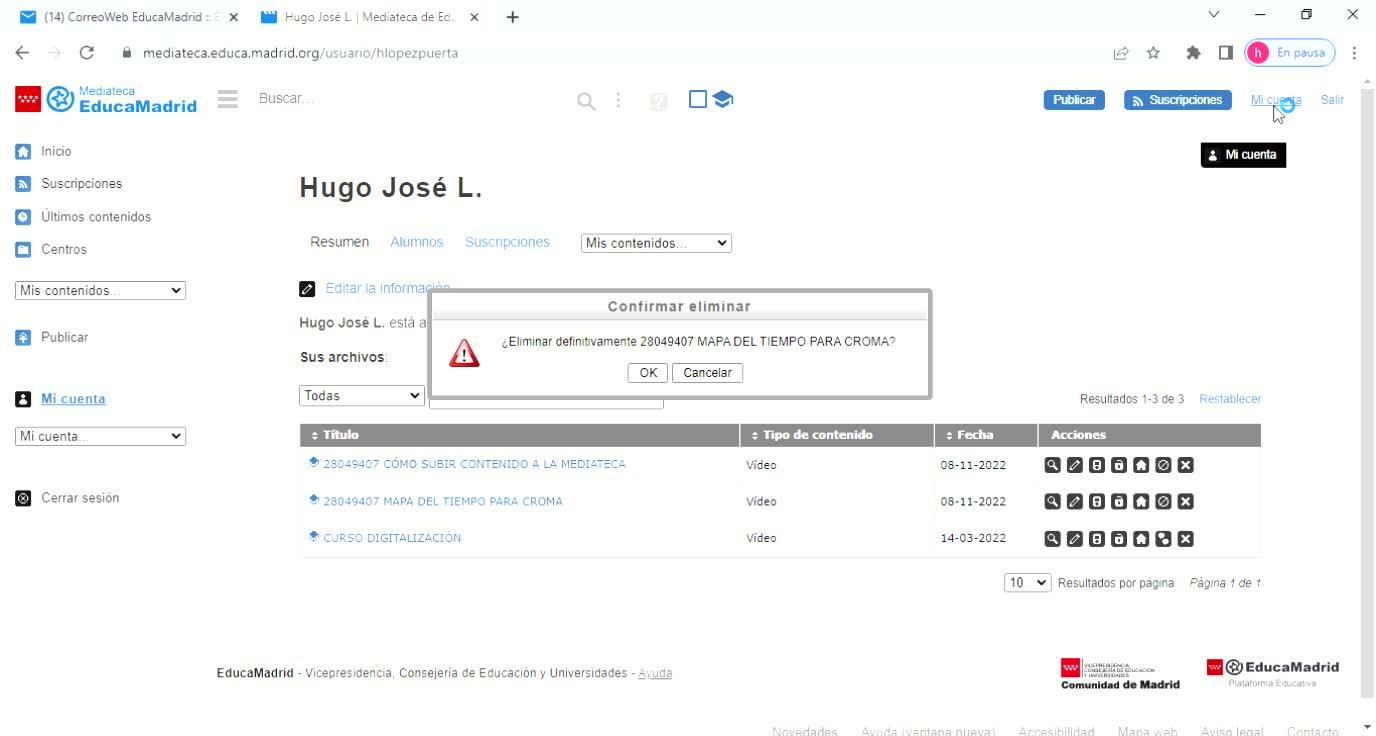1376x736 pixels.
Task: Click the house icon in the CURSO DIGITALIZACIÓN row
Action: coord(1141,539)
